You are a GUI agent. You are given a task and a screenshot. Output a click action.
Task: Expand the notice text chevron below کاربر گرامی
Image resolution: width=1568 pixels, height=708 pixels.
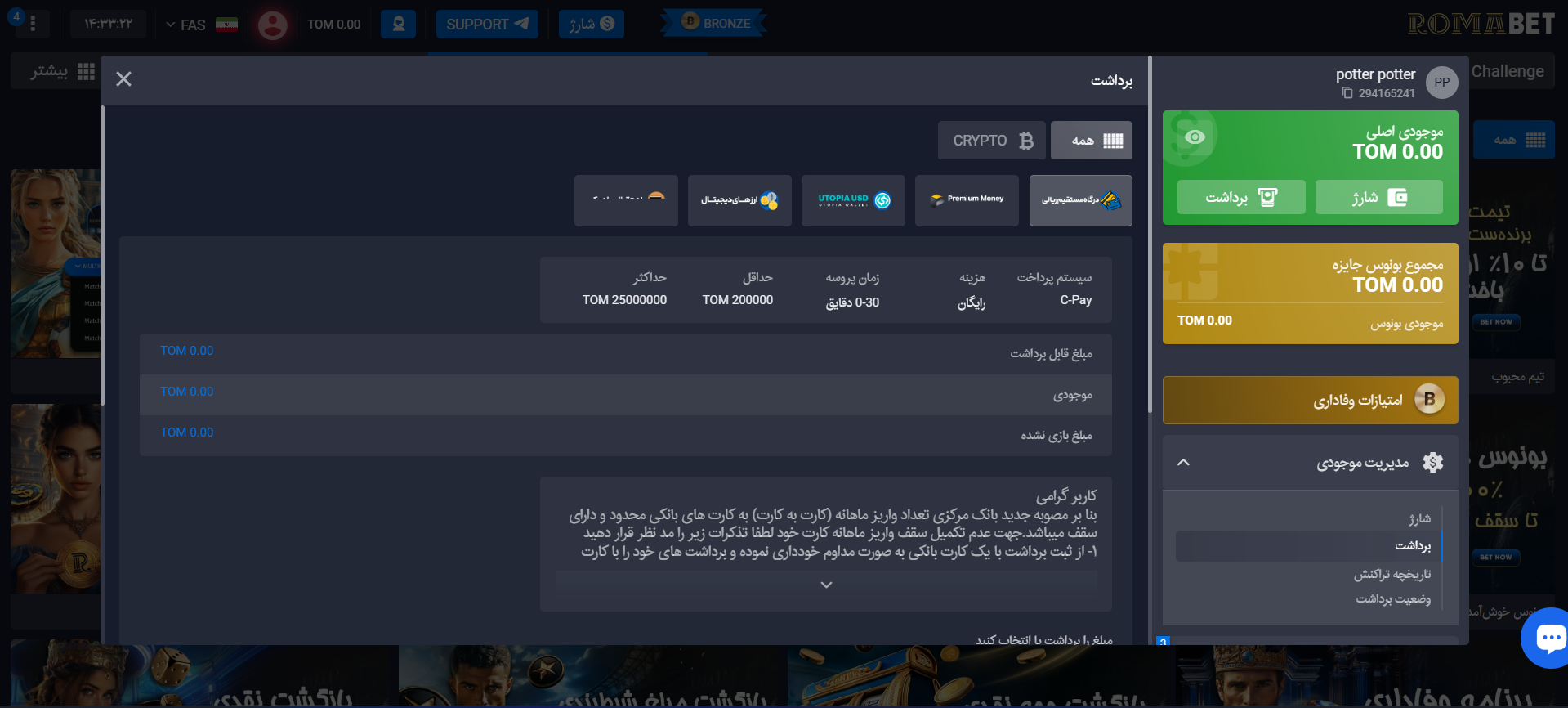pos(826,585)
